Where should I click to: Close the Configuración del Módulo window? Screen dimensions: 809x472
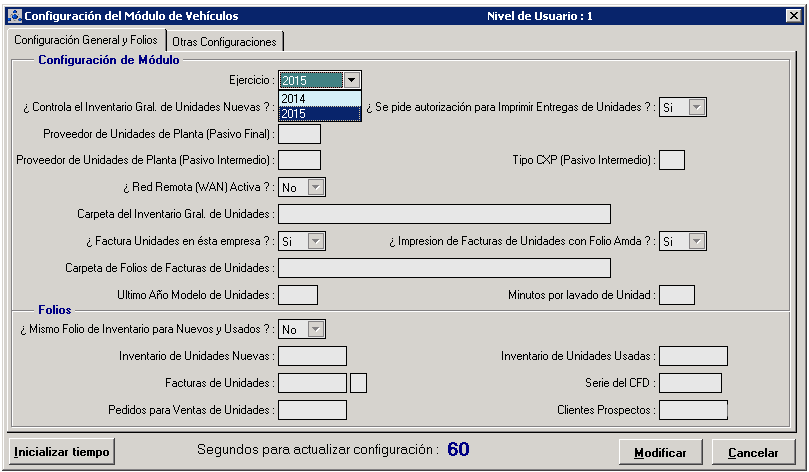pyautogui.click(x=792, y=16)
